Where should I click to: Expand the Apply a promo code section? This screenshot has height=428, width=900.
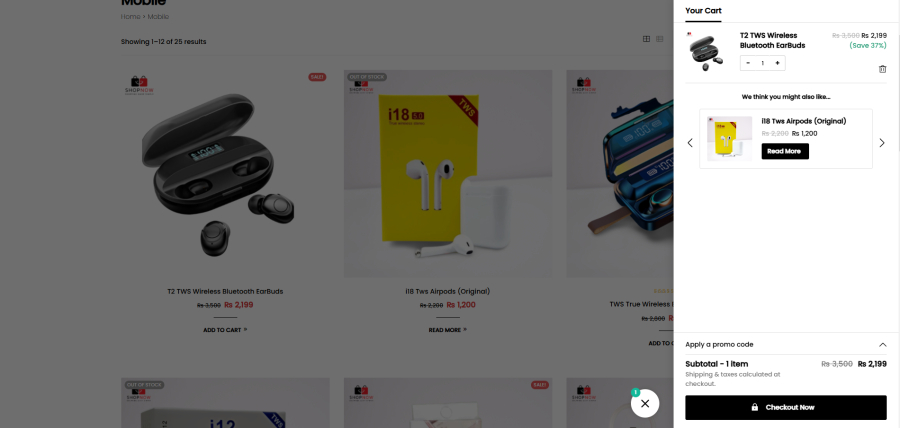click(x=786, y=344)
